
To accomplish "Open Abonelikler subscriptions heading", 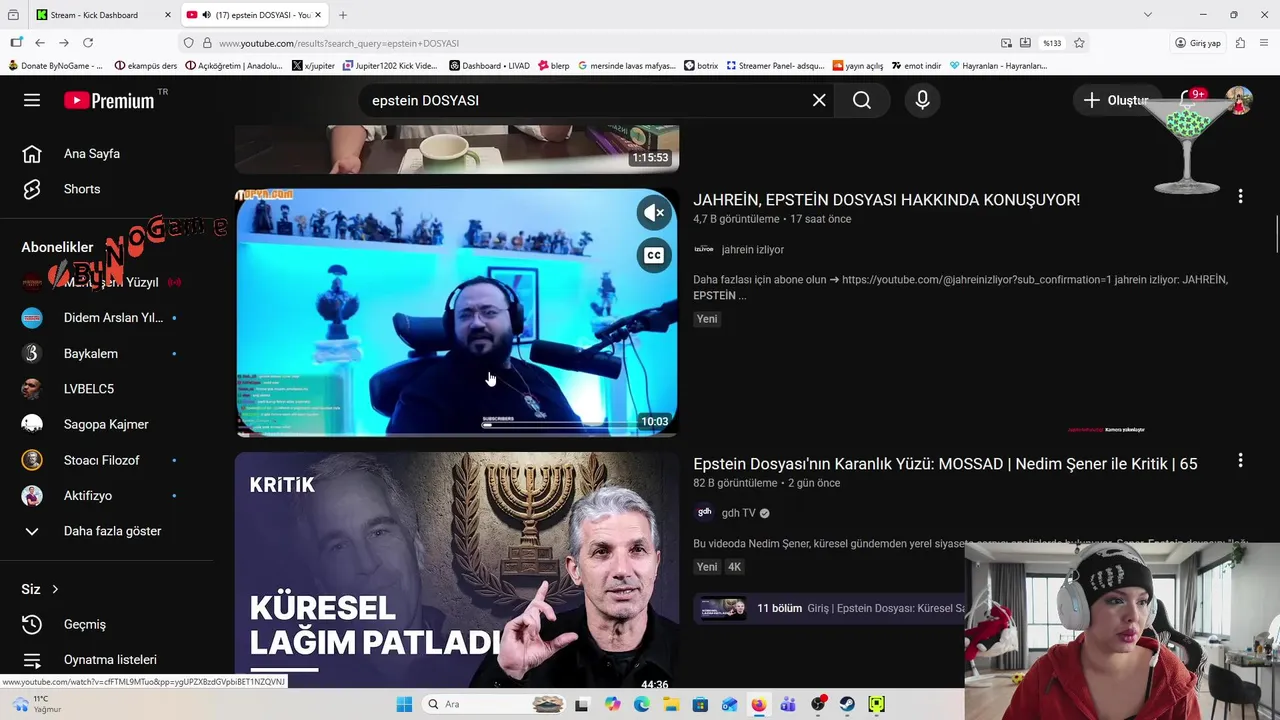I will pos(57,247).
